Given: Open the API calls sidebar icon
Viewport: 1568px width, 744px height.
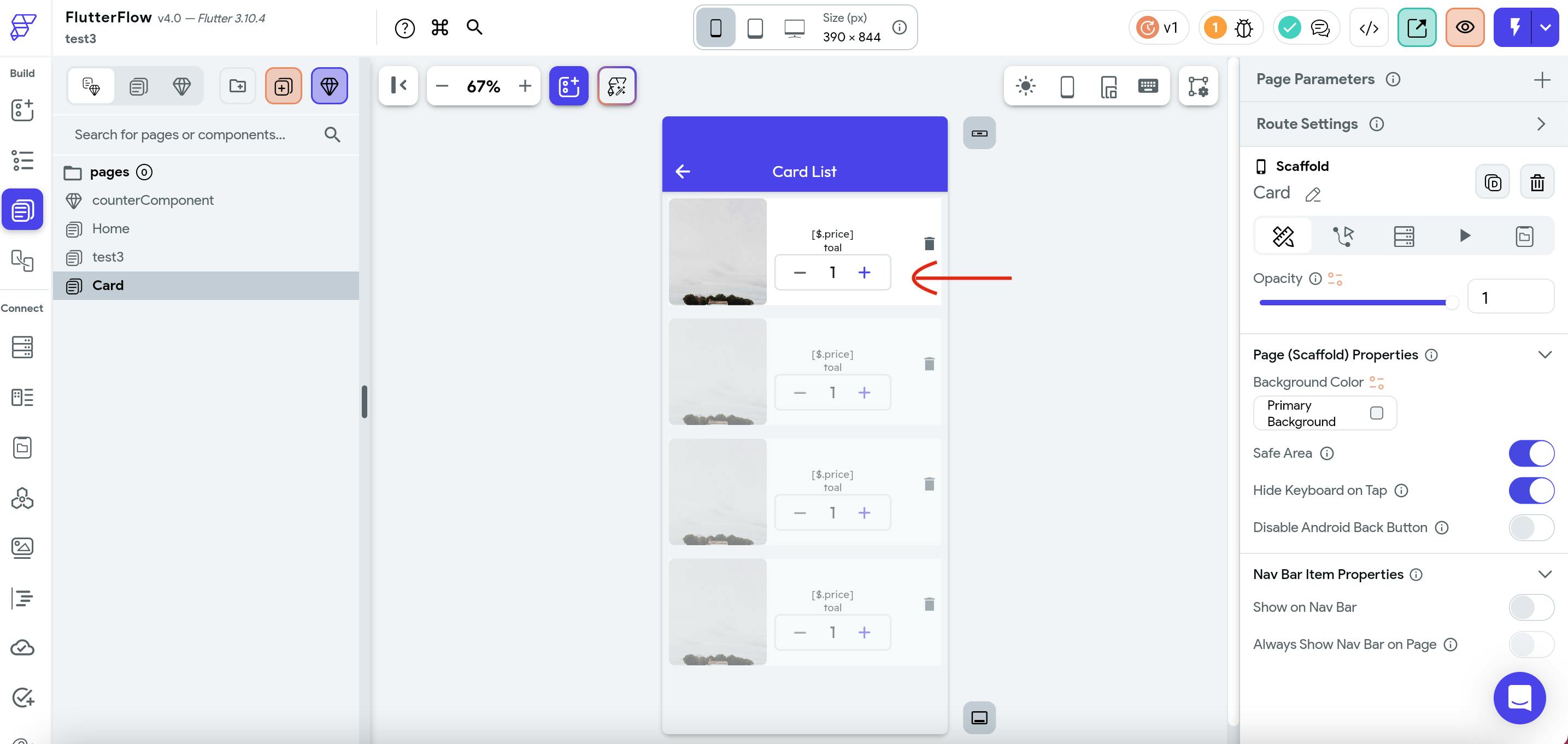Looking at the screenshot, I should pyautogui.click(x=22, y=498).
